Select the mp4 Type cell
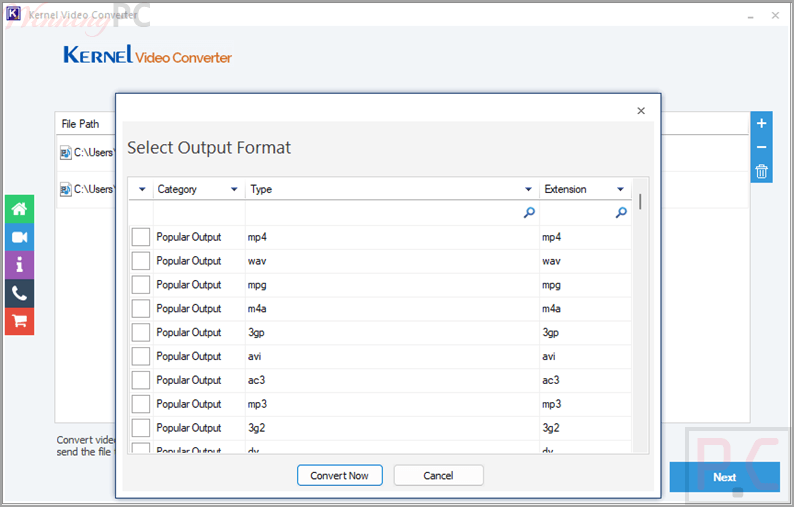This screenshot has width=794, height=507. [x=392, y=237]
